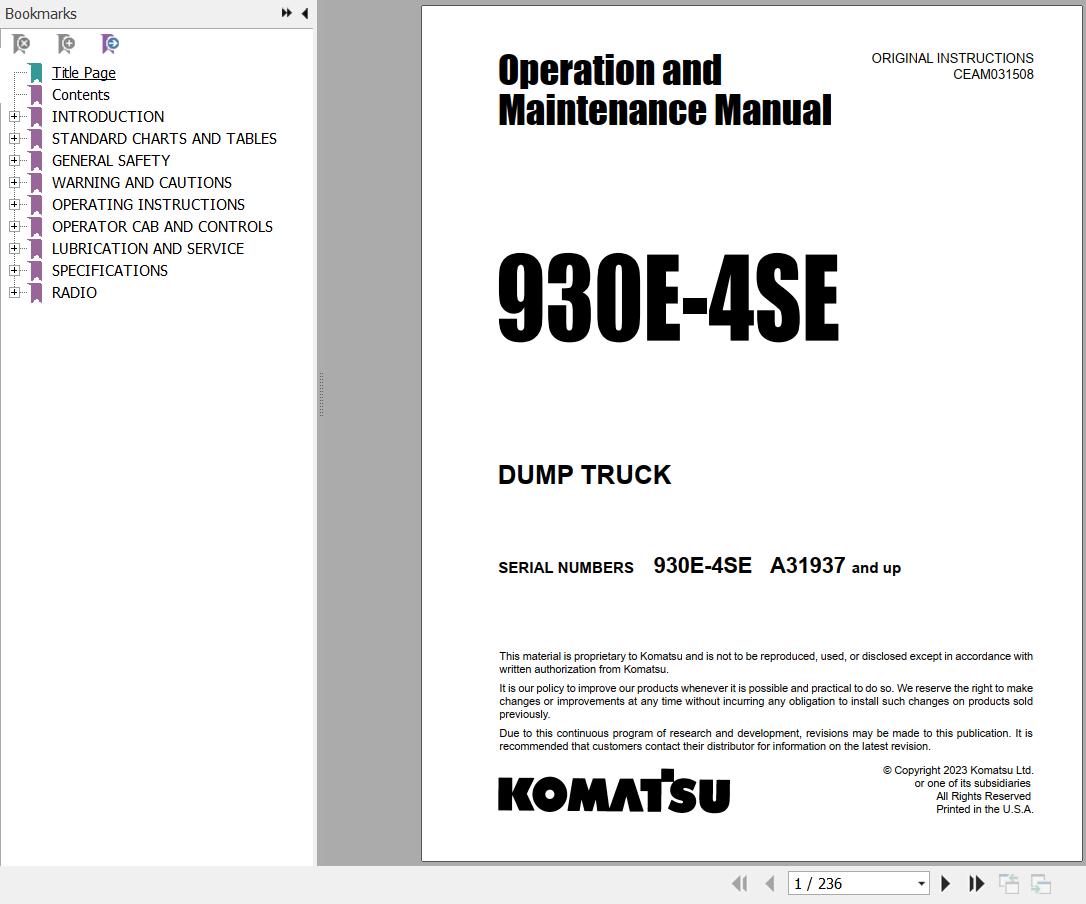The height and width of the screenshot is (904, 1086).
Task: Click the previous view icon in status bar
Action: pos(1009,883)
